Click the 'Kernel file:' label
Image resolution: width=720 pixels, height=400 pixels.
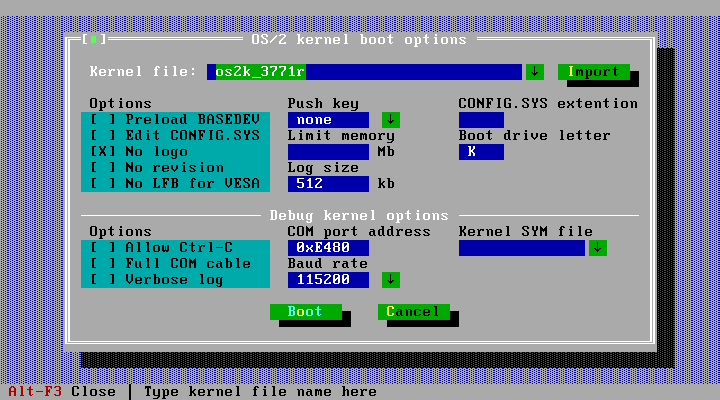click(143, 72)
